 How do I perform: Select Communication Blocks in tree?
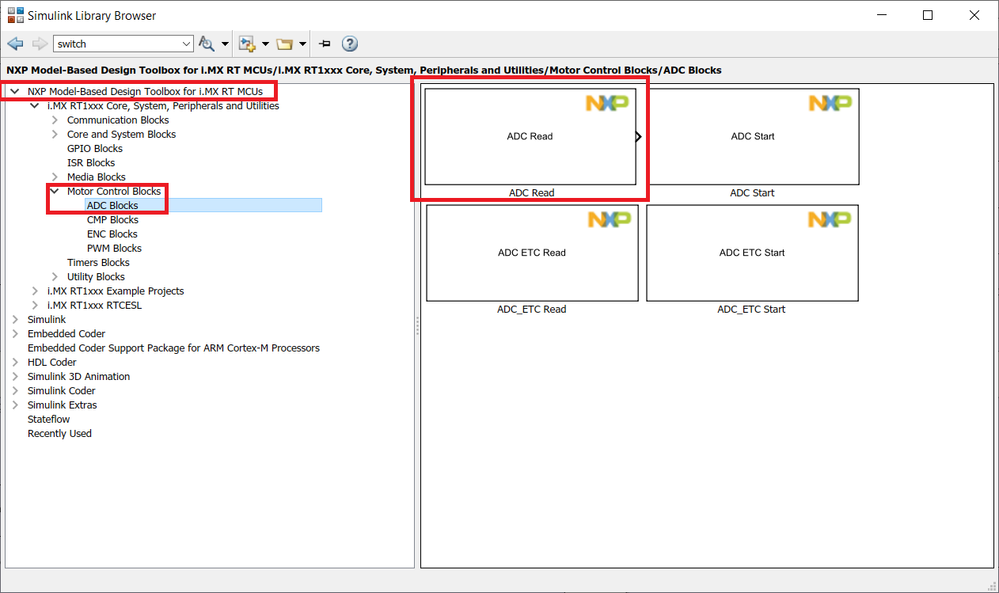click(x=118, y=120)
